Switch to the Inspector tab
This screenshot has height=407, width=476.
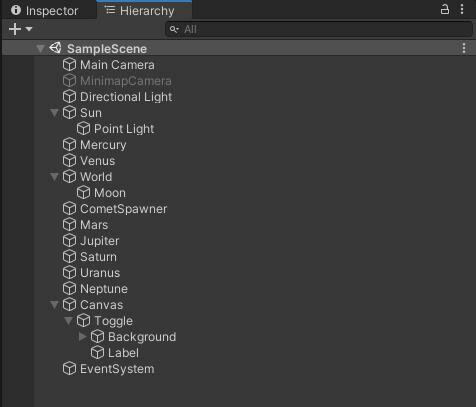tap(45, 11)
